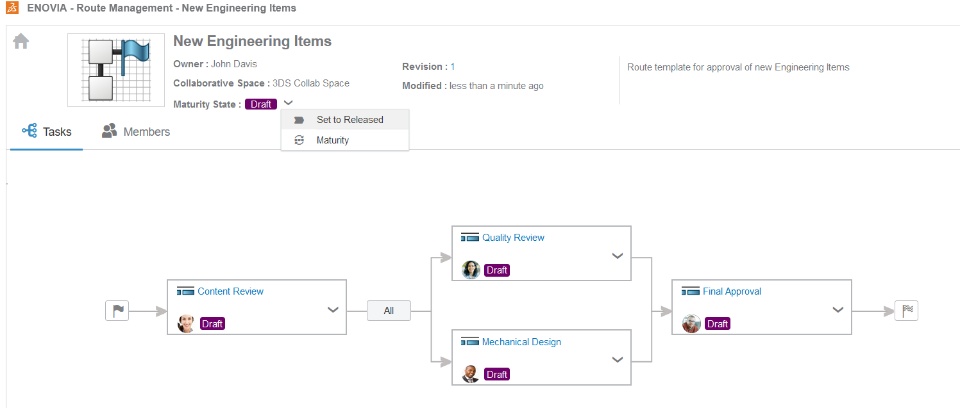Click the Content Review assignee avatar
The image size is (960, 408).
tap(186, 324)
